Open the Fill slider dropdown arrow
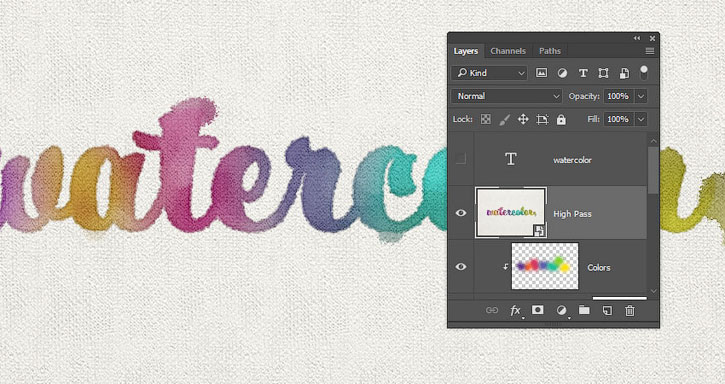The height and width of the screenshot is (384, 725). pyautogui.click(x=640, y=119)
